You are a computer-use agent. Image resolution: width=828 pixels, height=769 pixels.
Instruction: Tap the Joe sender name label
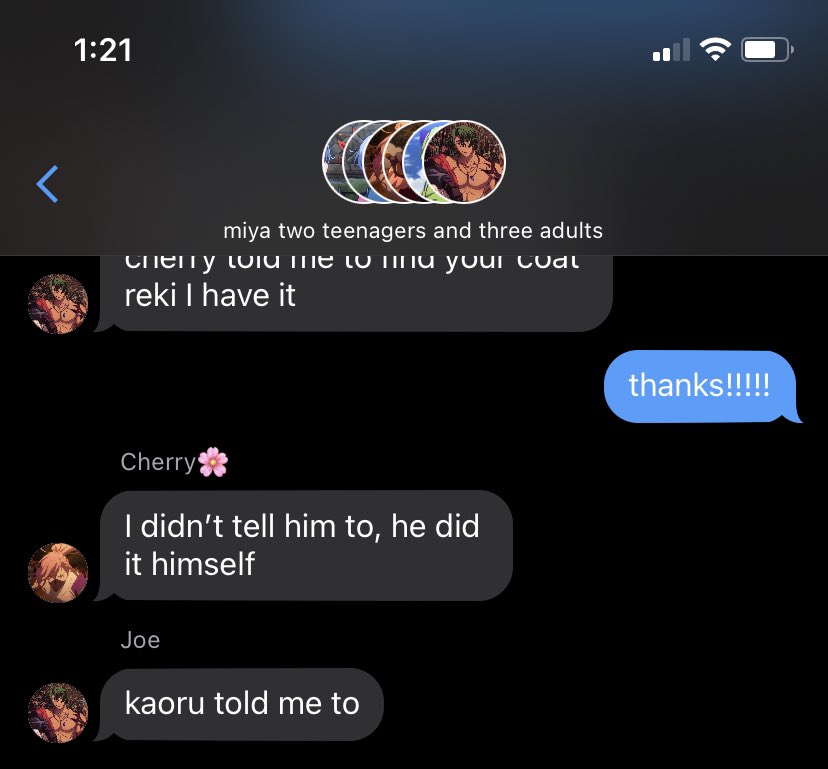coord(140,640)
